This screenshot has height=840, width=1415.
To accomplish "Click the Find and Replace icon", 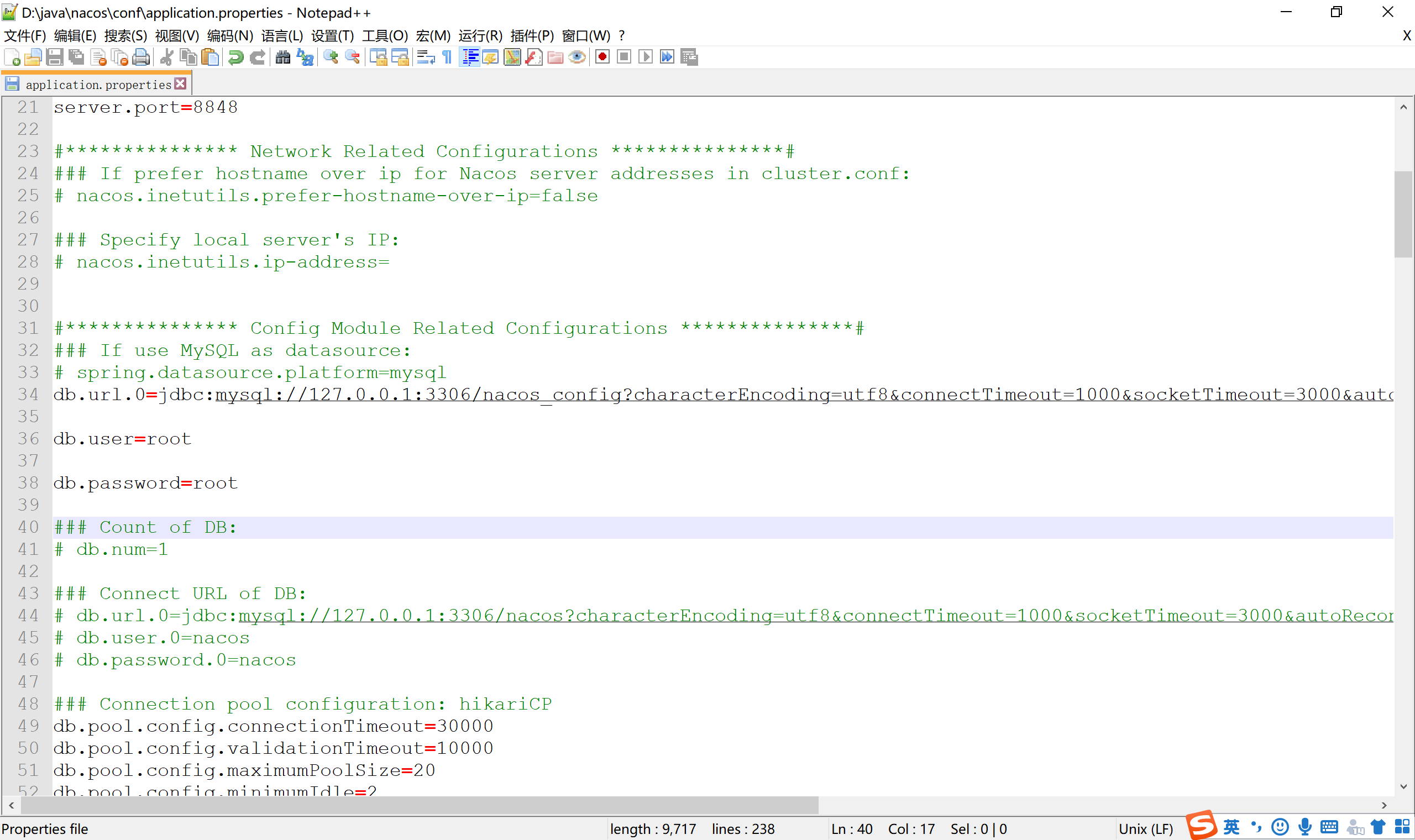I will coord(305,57).
